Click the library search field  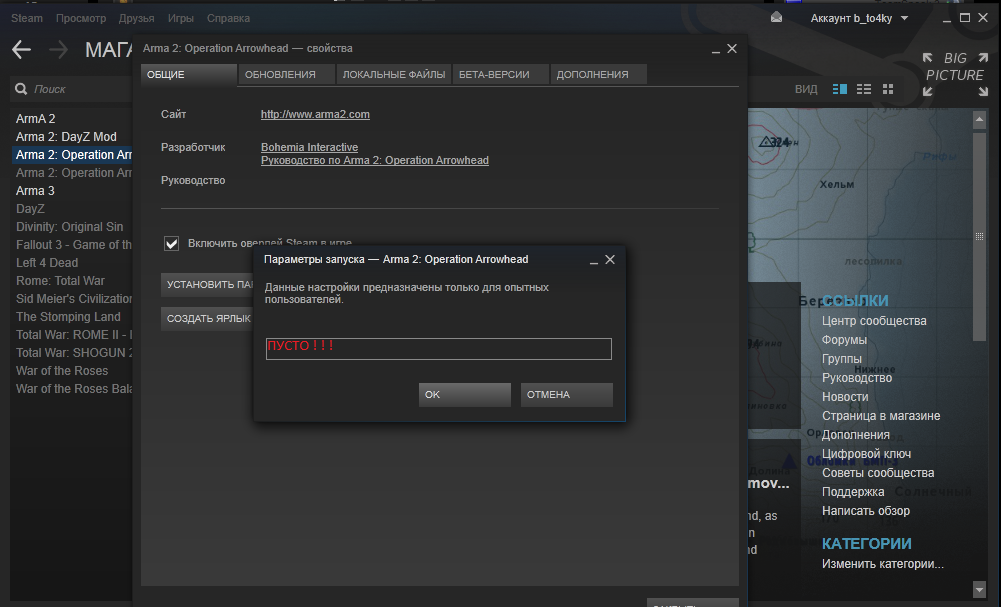coord(72,89)
